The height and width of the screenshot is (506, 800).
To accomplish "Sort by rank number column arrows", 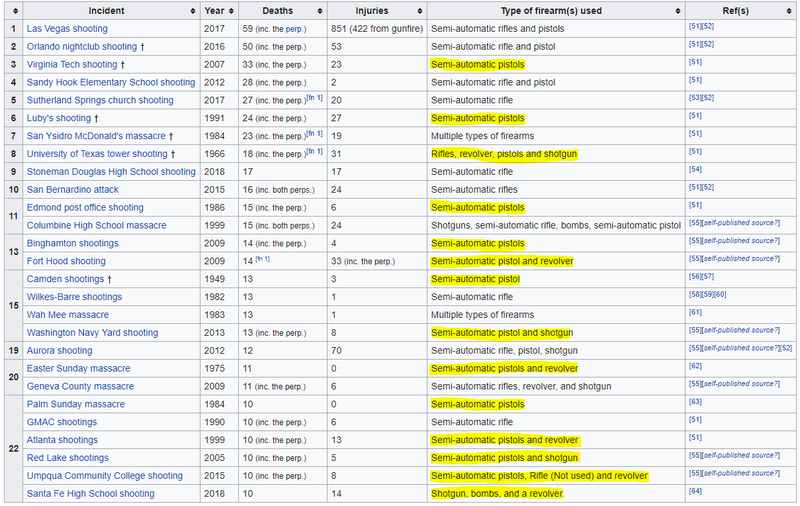I will [x=15, y=11].
